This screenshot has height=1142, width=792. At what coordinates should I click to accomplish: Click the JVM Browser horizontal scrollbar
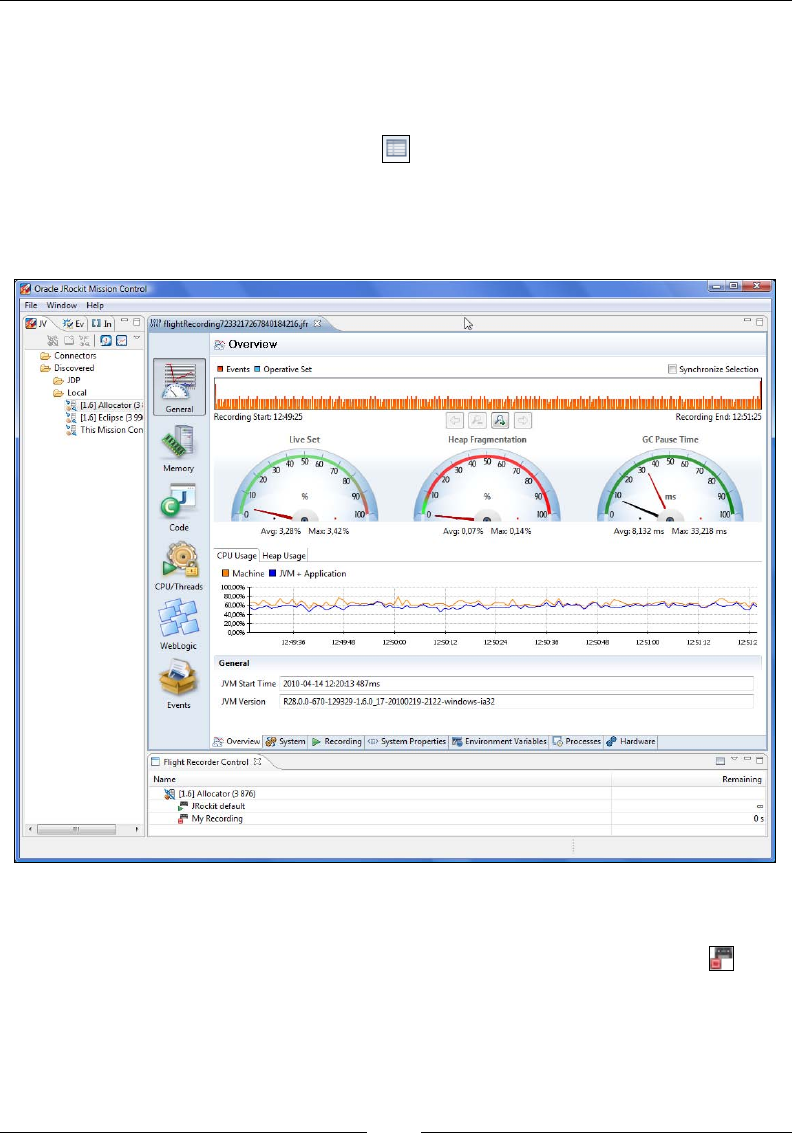tap(82, 830)
